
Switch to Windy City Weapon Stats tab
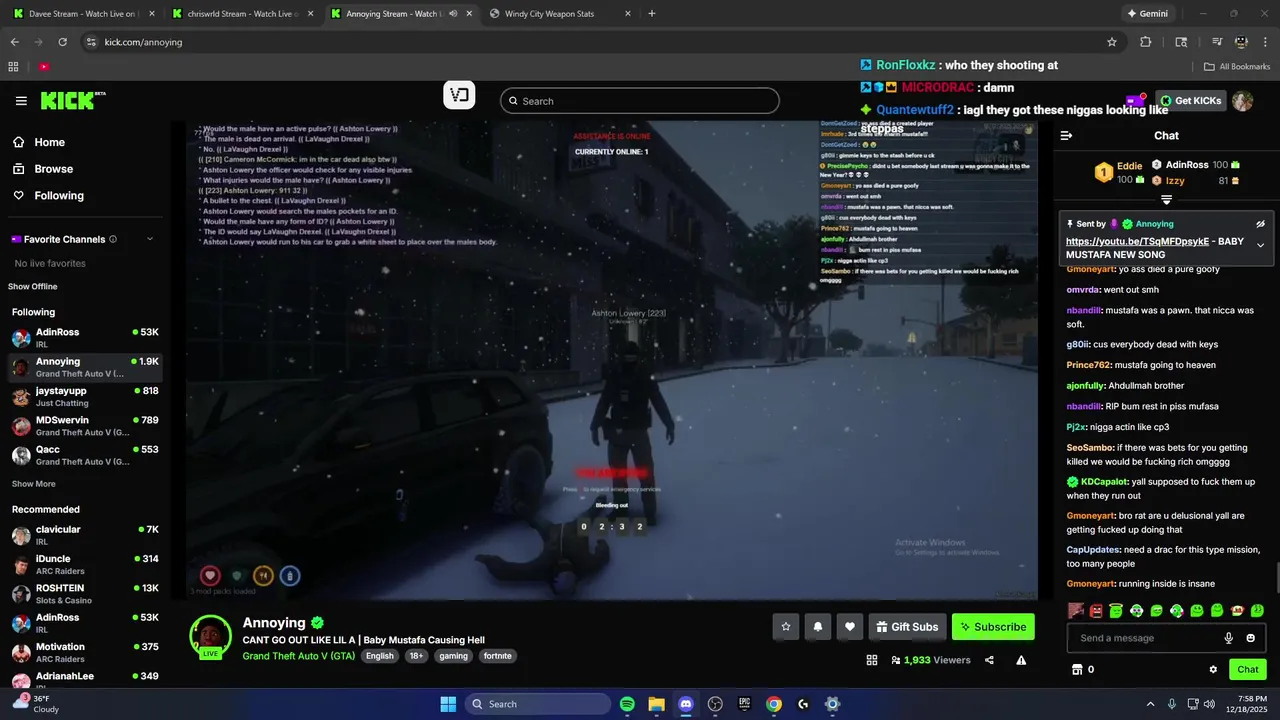tap(560, 14)
